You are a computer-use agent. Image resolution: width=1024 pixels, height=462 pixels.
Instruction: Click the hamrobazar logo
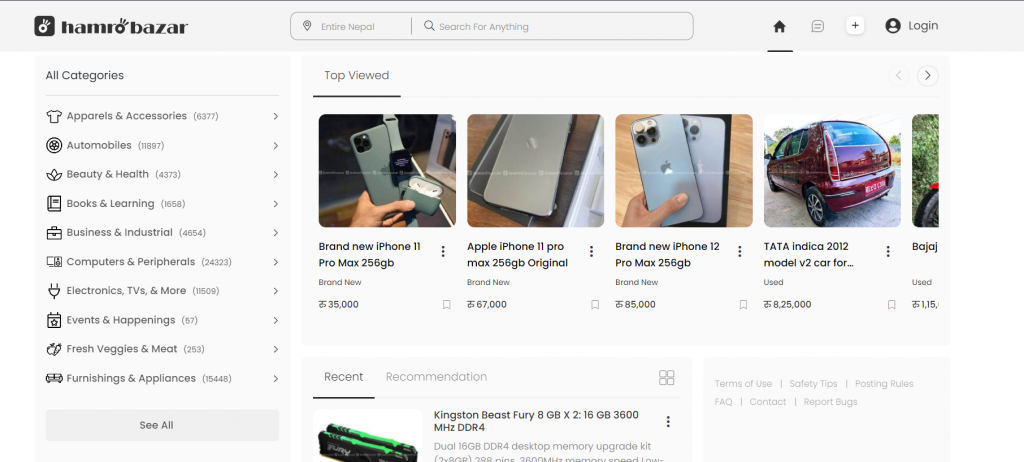click(111, 26)
